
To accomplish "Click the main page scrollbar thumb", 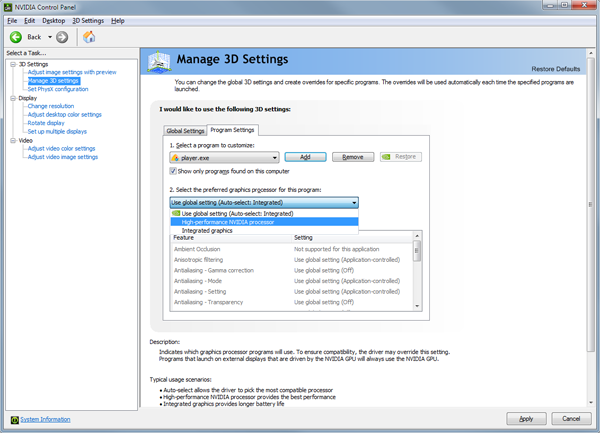I will tap(591, 204).
